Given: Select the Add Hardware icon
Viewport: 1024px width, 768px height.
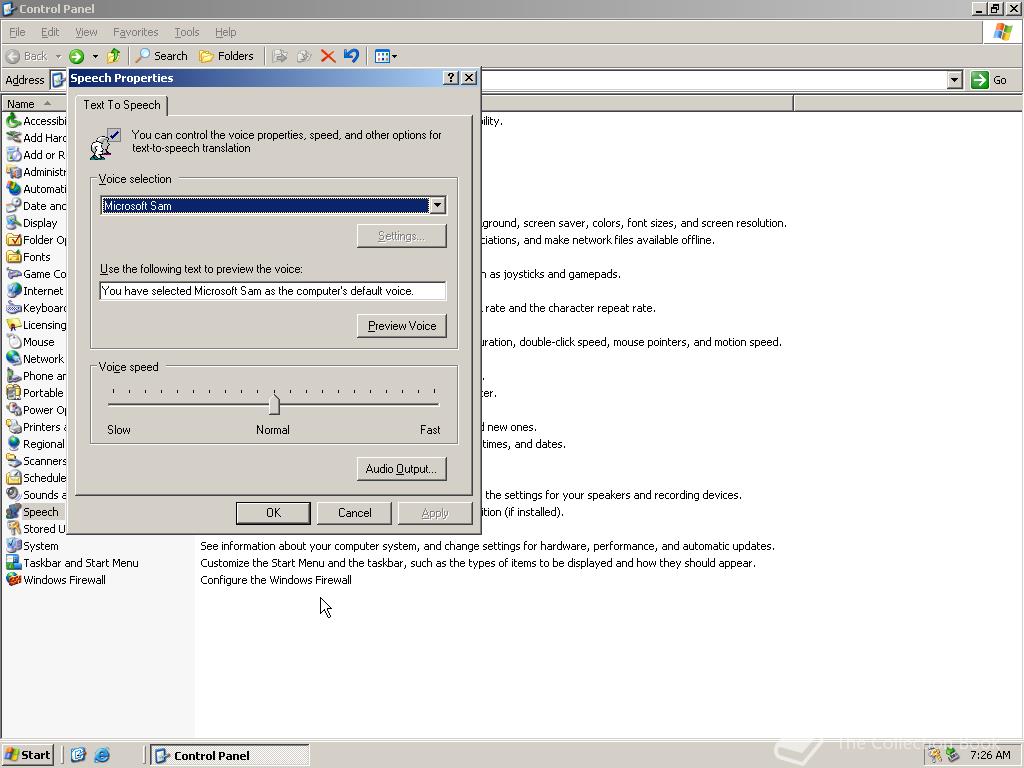Looking at the screenshot, I should pyautogui.click(x=13, y=138).
